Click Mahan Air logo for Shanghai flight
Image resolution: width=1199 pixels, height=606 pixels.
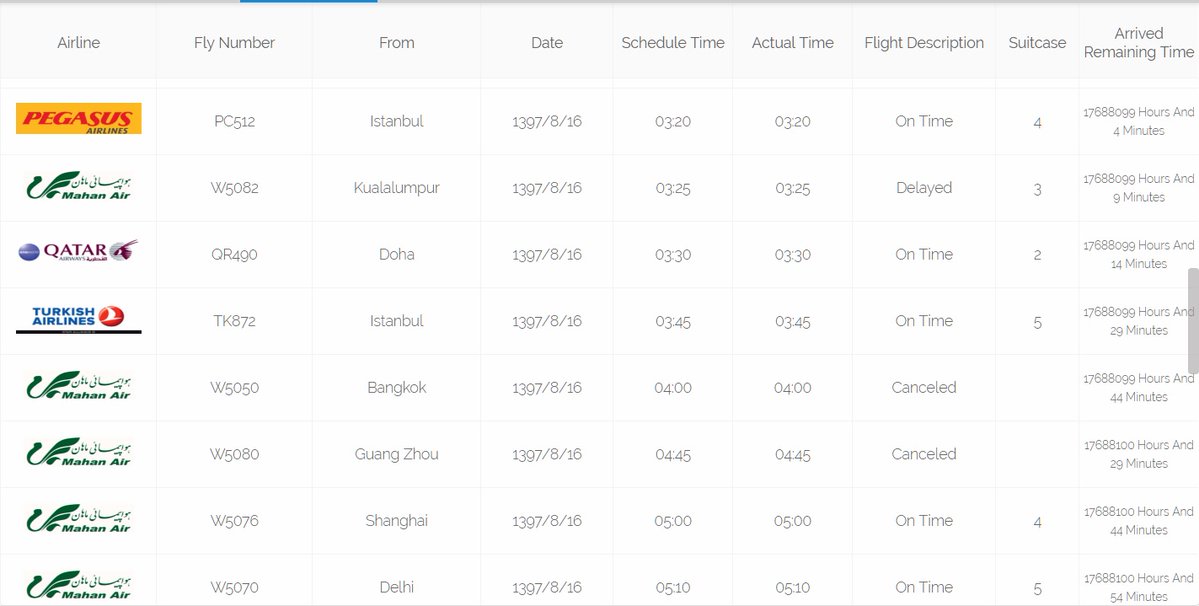click(79, 519)
